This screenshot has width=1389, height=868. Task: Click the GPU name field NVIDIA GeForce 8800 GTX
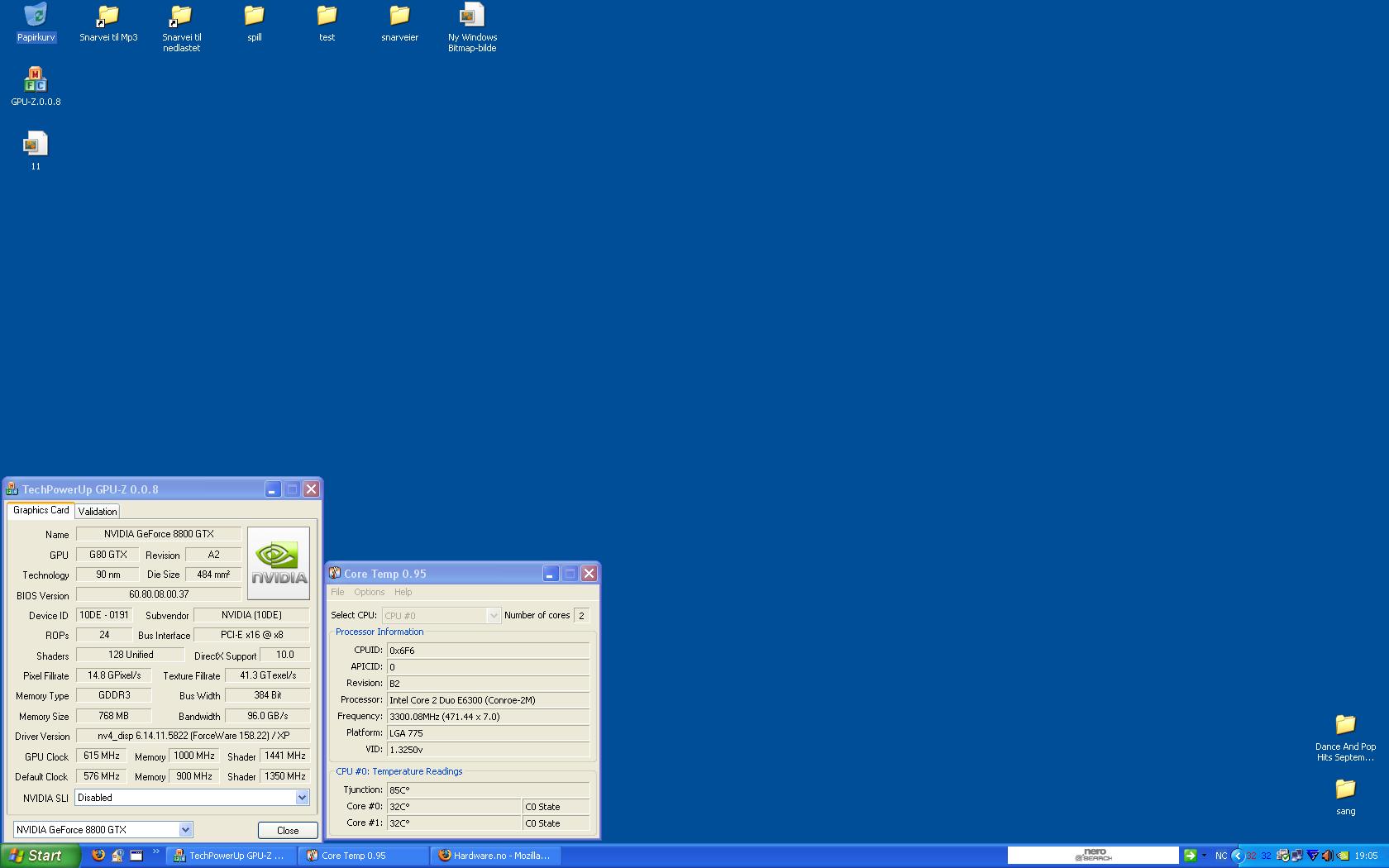tap(159, 534)
